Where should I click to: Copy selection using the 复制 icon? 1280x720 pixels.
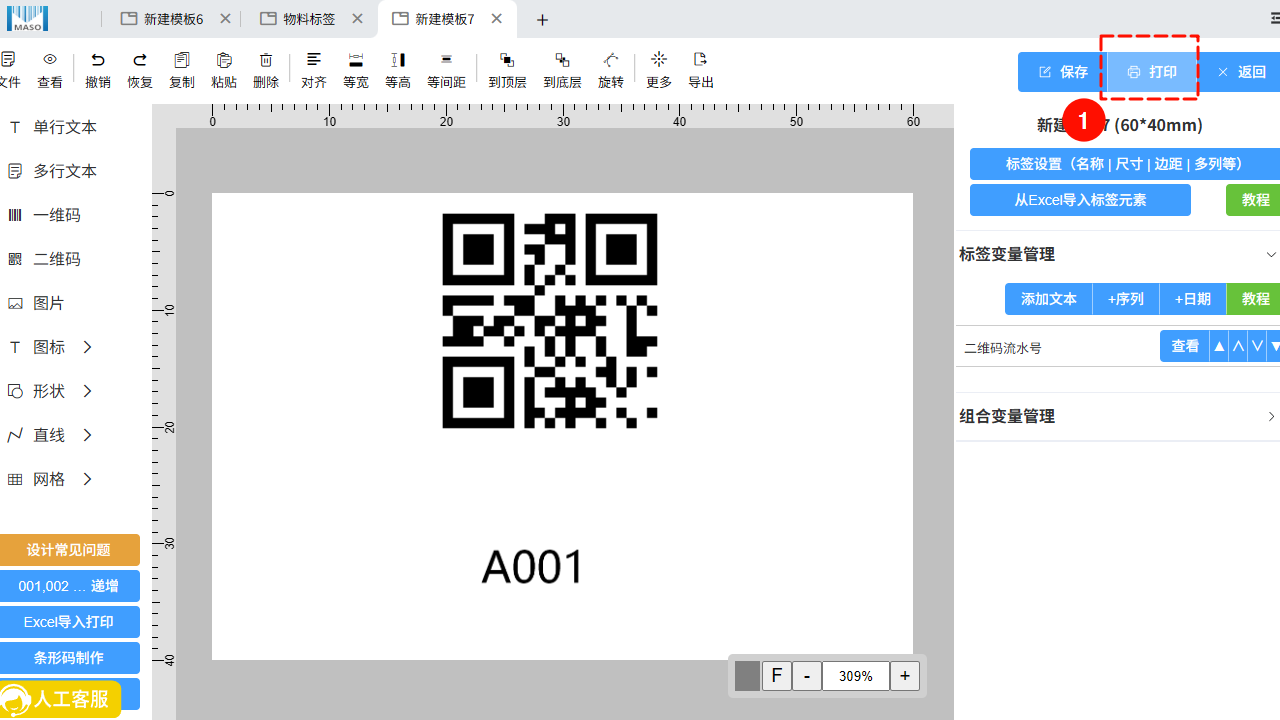(182, 60)
